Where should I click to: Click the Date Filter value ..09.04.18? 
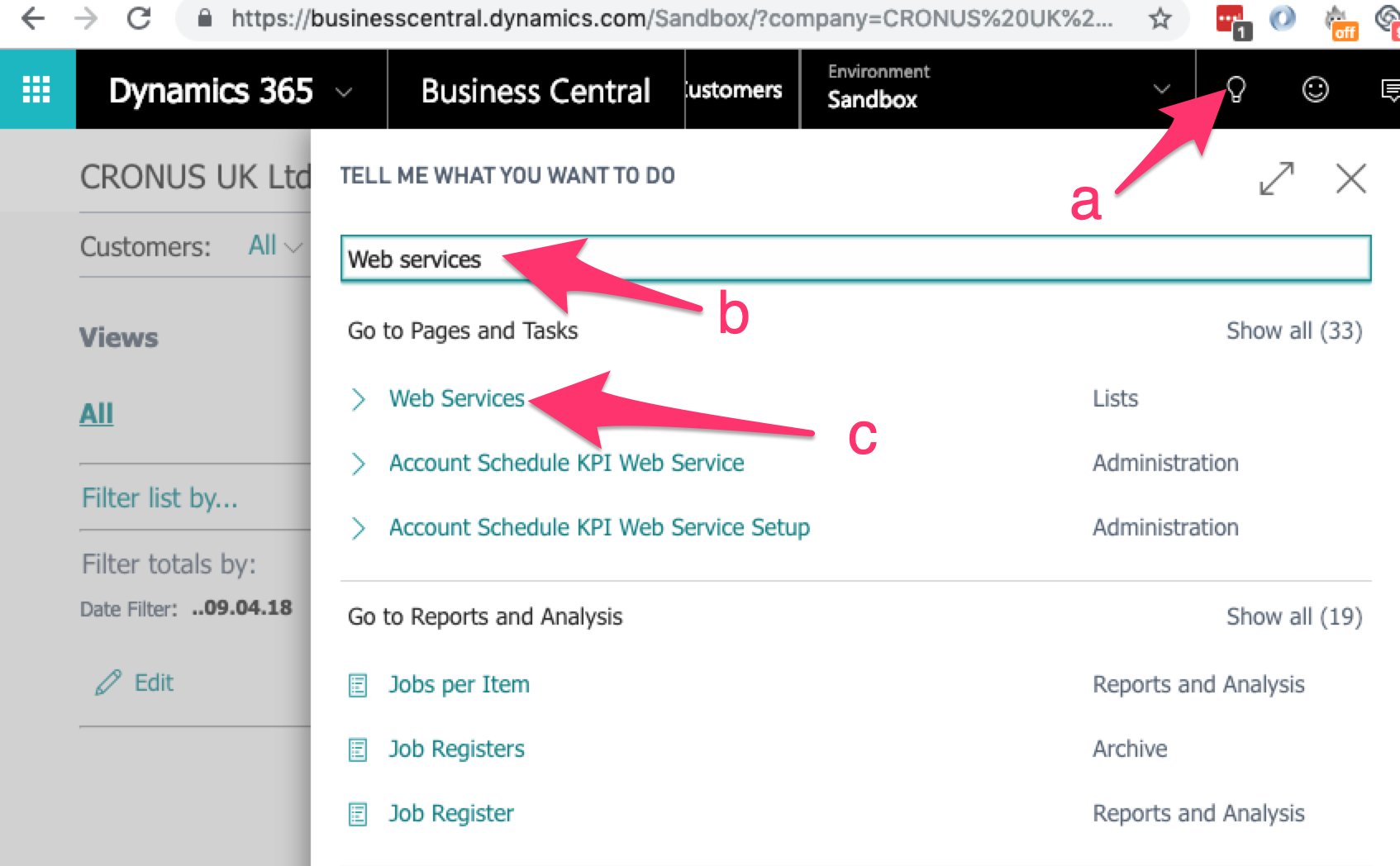click(x=242, y=608)
